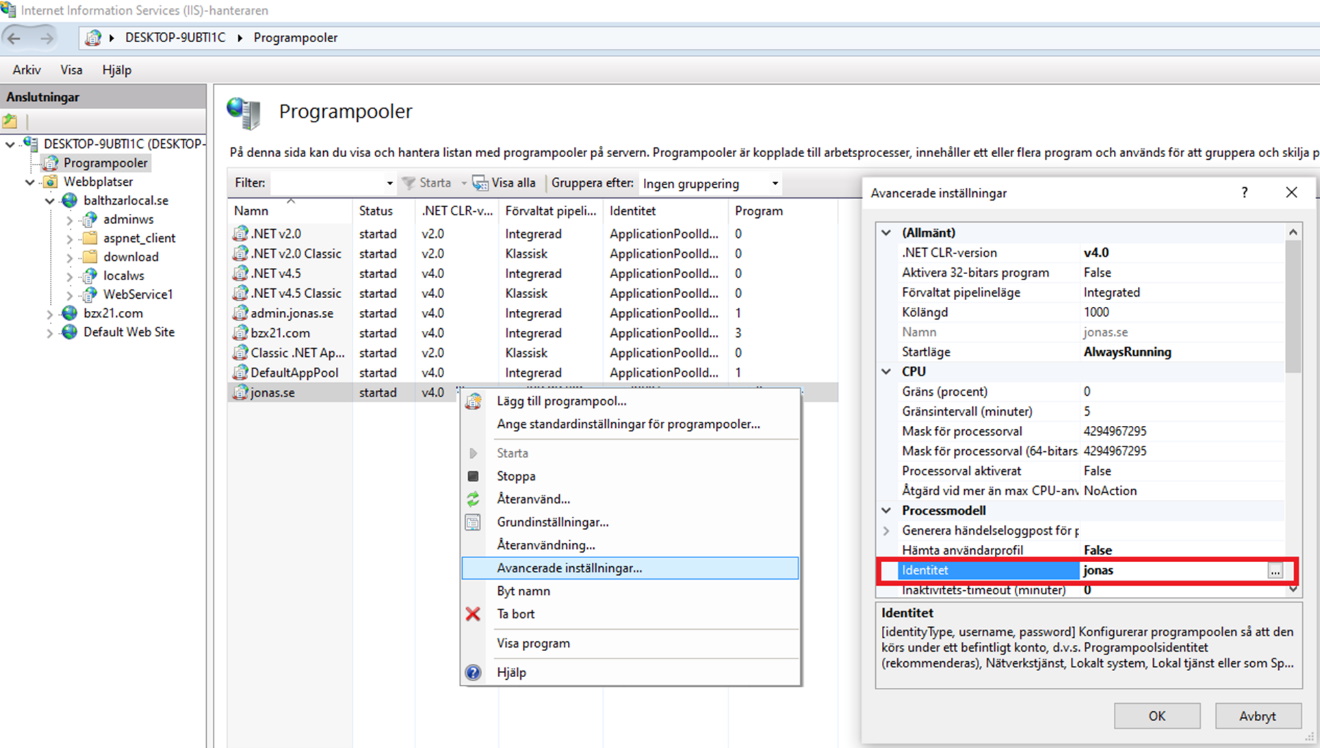Select the .NET v4.5 pool row
This screenshot has height=748, width=1320.
click(x=533, y=273)
